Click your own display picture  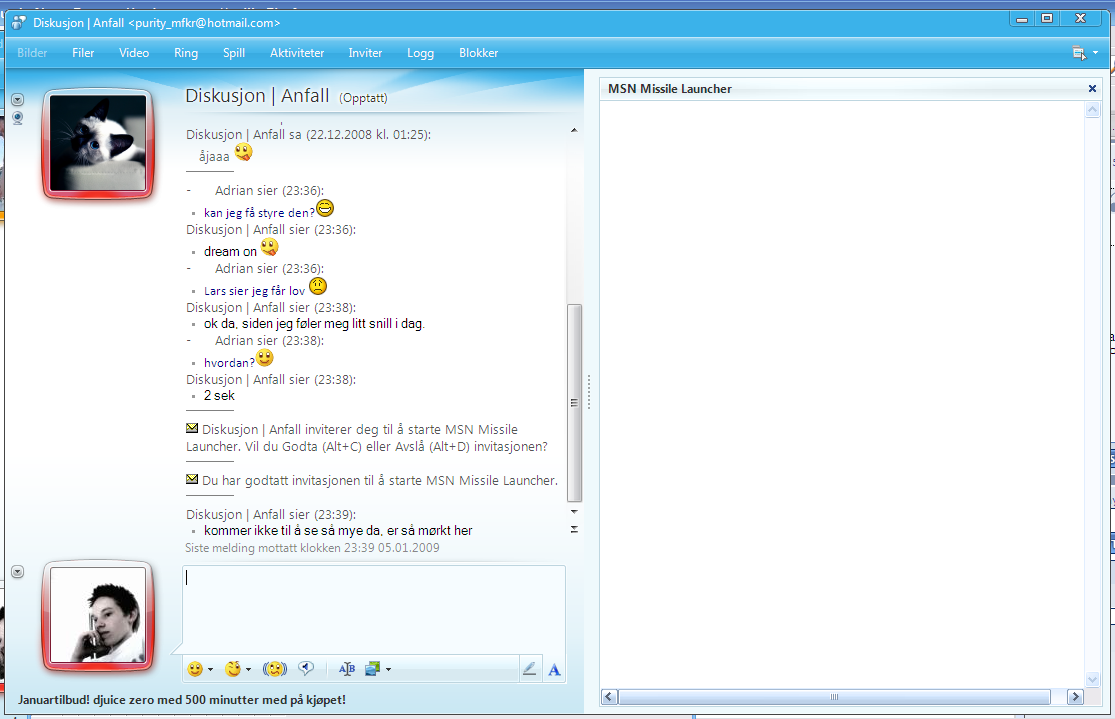(98, 615)
